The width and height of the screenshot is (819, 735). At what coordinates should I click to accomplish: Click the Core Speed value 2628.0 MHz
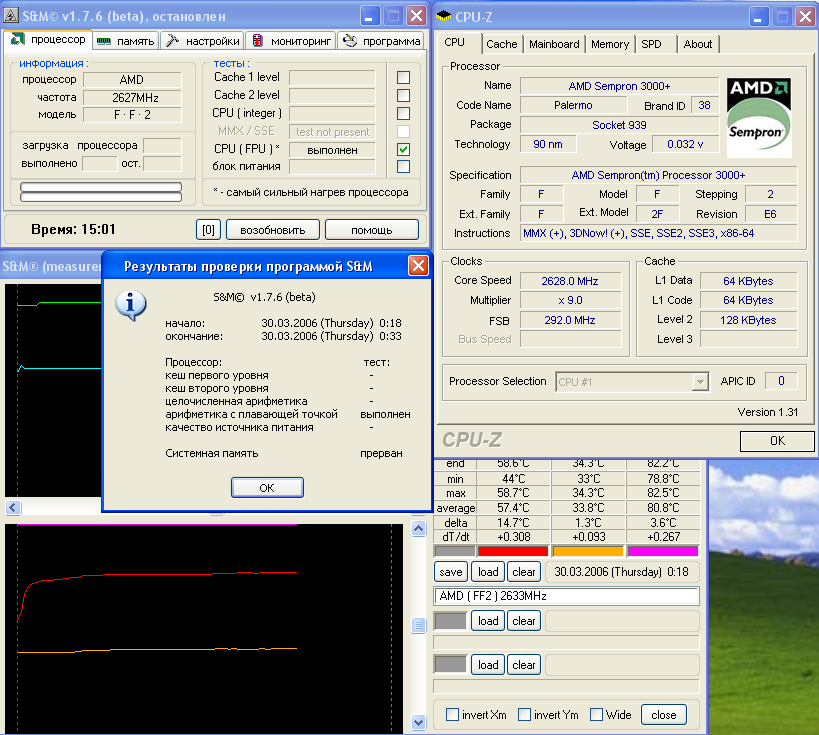(570, 281)
